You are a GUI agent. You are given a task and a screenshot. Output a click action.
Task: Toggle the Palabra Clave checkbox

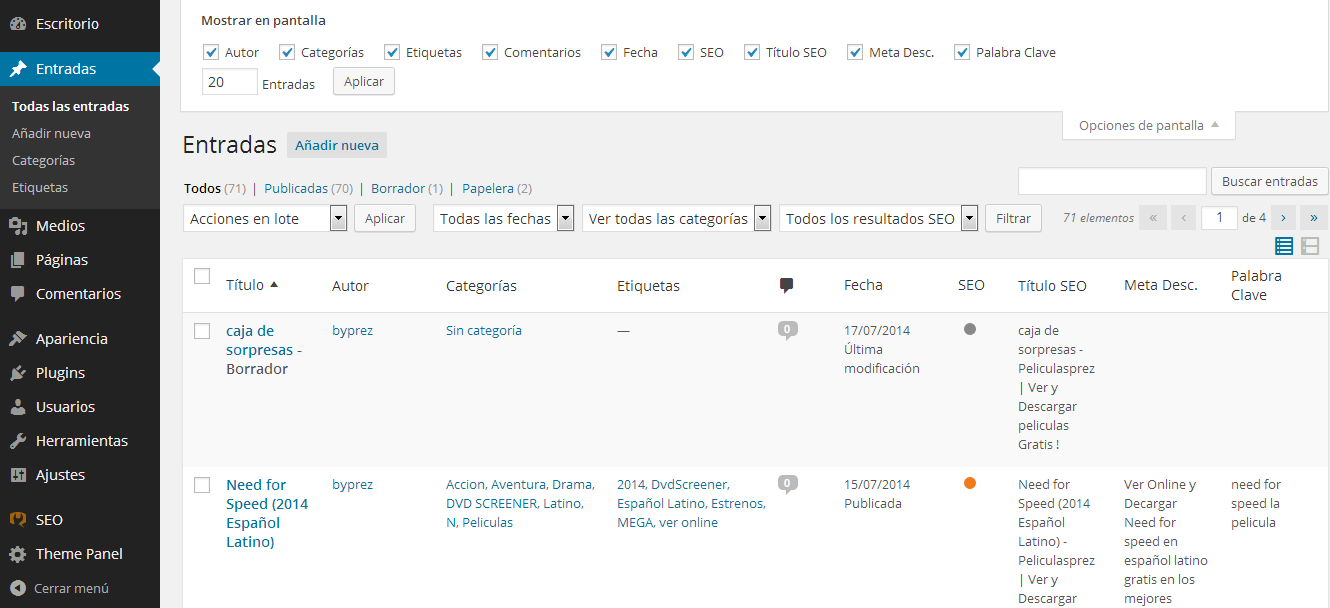coord(962,52)
